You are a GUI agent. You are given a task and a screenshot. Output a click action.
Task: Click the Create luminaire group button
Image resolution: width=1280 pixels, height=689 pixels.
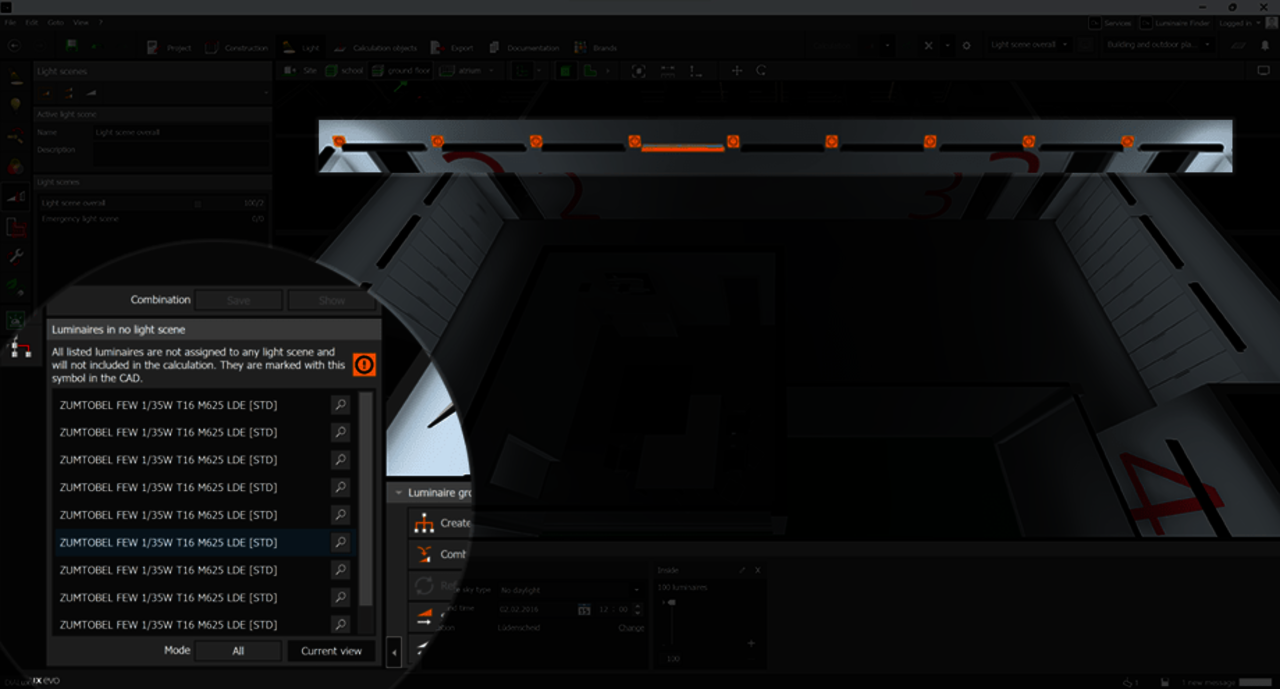tap(440, 523)
